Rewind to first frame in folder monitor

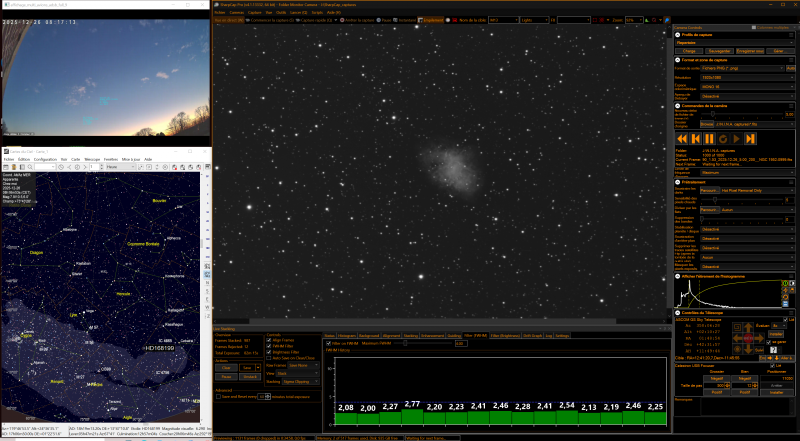[682, 138]
